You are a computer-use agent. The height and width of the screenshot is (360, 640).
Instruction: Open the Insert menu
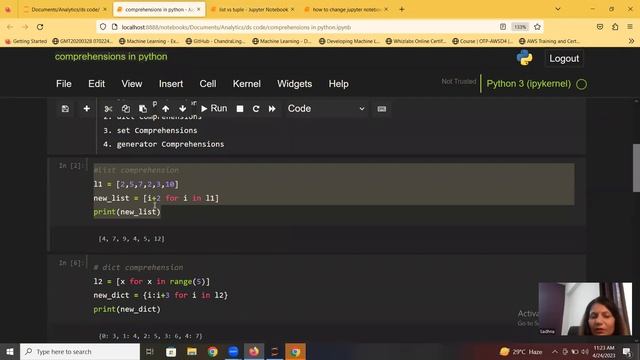point(171,84)
